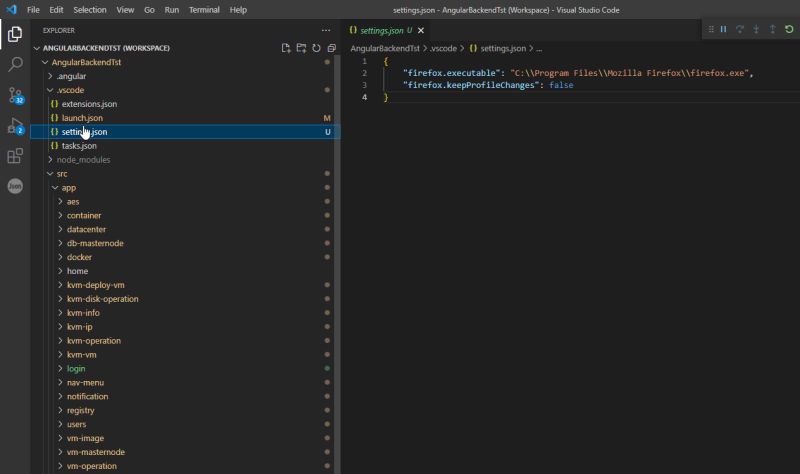Open Explorer more actions ellipsis
The image size is (800, 474).
tap(326, 31)
